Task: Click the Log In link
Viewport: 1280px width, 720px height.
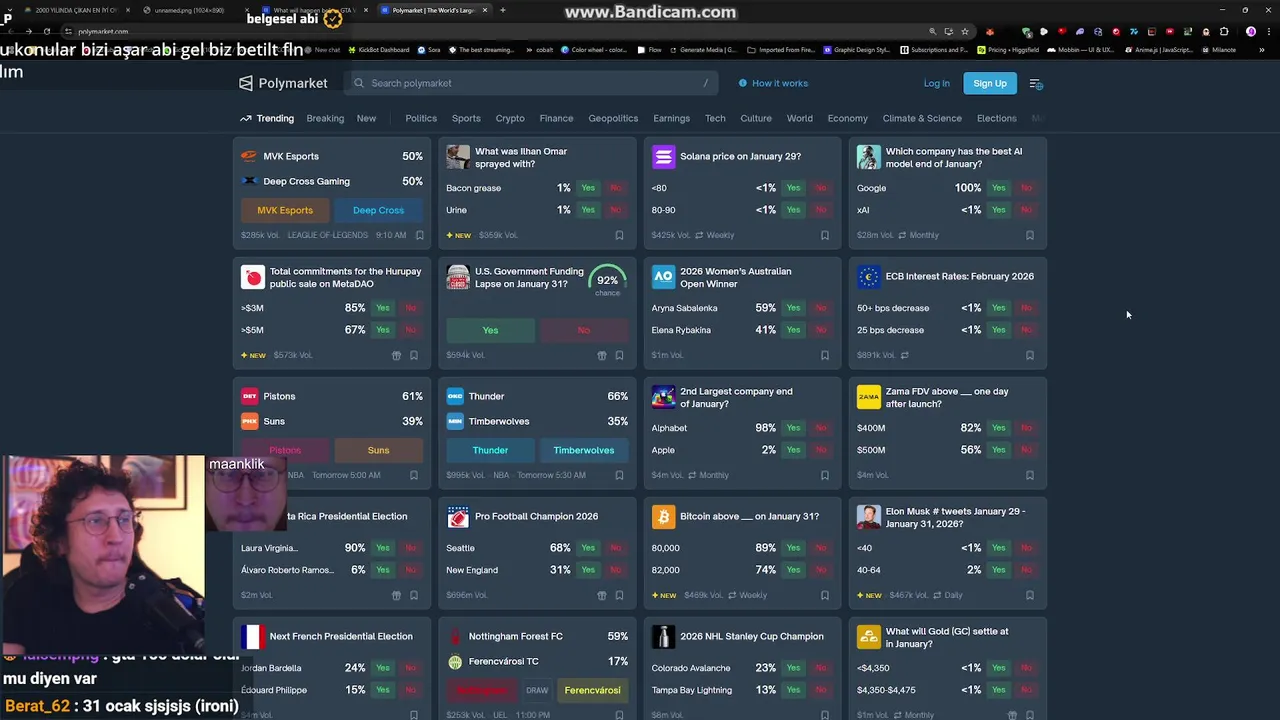Action: [x=936, y=83]
